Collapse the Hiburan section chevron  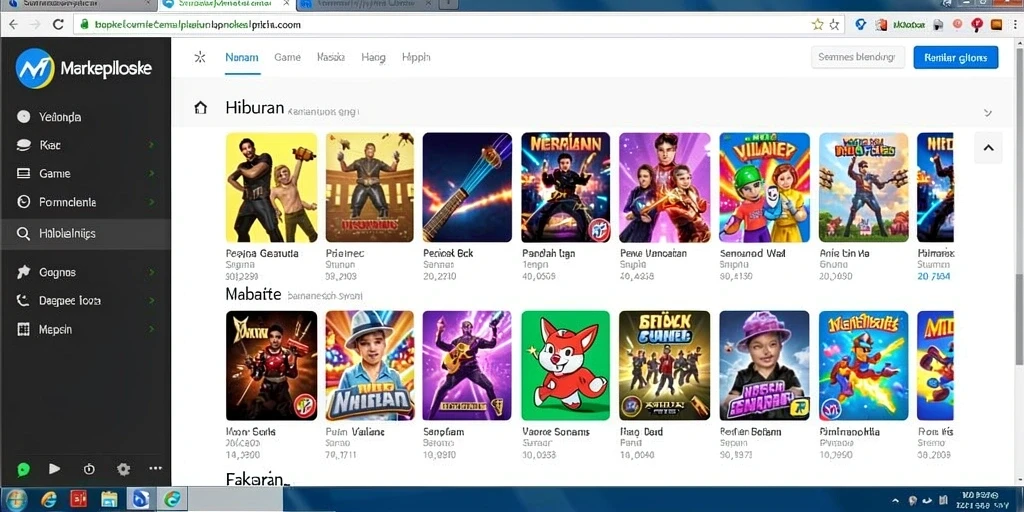(x=987, y=113)
